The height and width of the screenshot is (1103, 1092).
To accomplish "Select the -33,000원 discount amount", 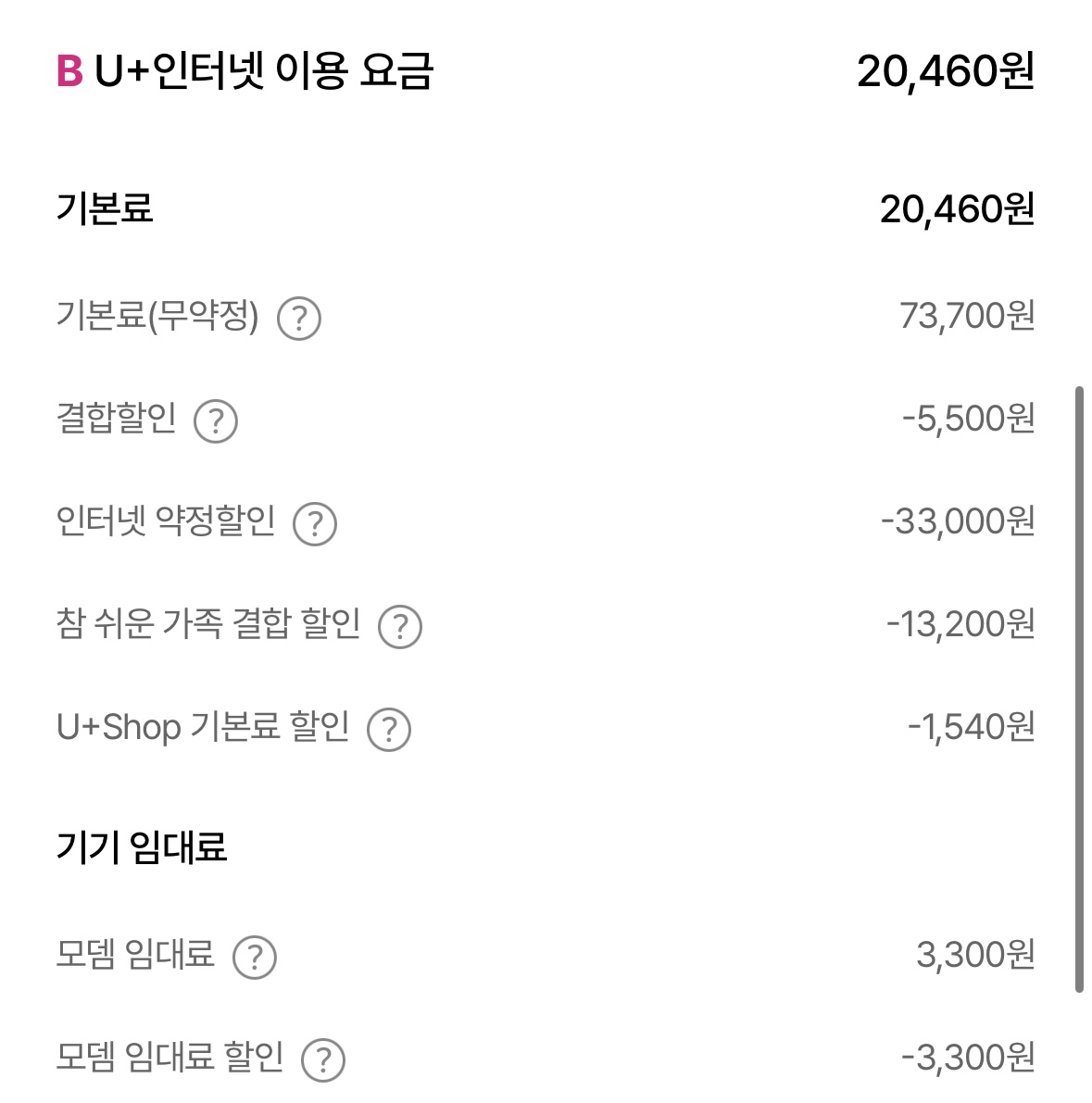I will [958, 521].
